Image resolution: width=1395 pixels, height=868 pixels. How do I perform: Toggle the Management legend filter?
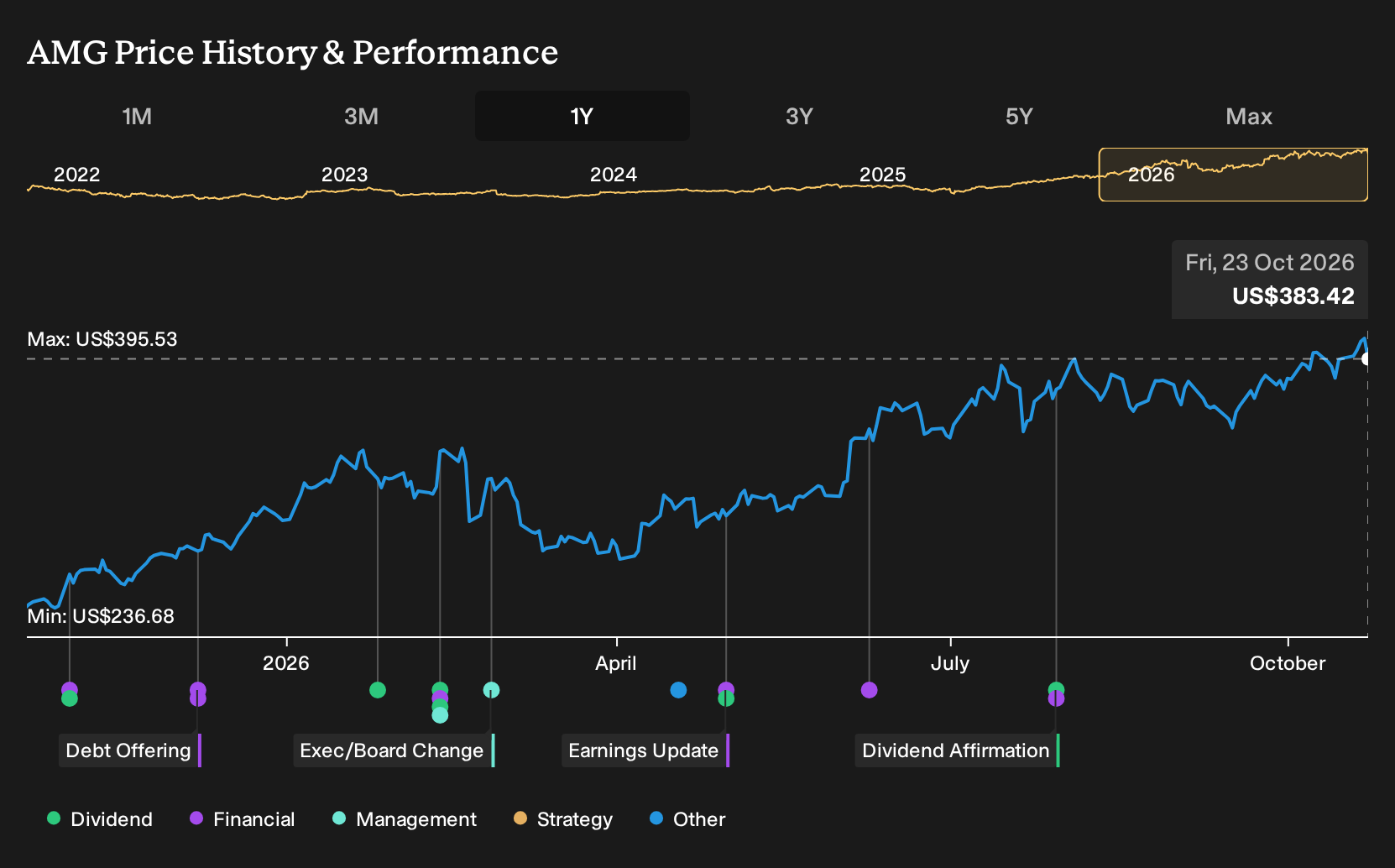point(405,819)
